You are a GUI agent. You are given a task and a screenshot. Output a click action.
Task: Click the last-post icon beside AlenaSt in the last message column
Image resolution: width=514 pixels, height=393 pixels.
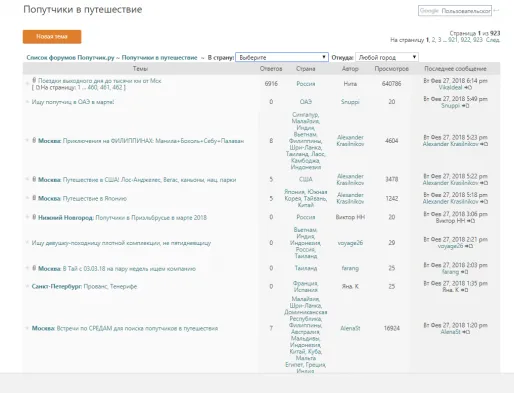466,332
